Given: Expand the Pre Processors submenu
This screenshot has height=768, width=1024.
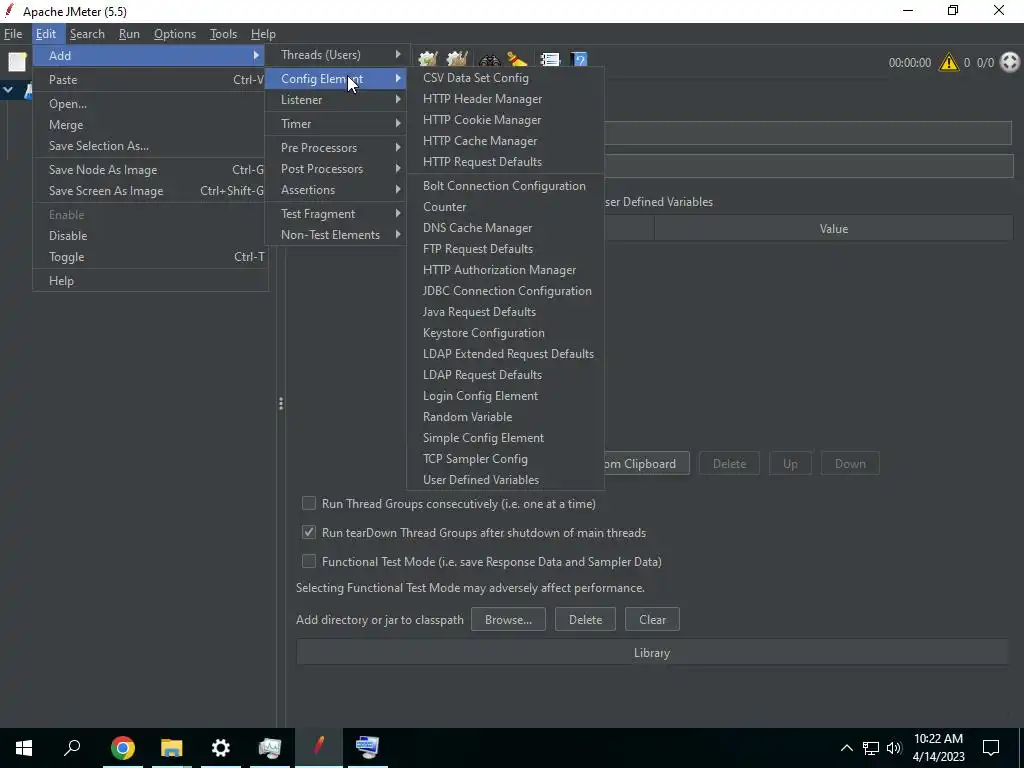Looking at the screenshot, I should tap(336, 148).
